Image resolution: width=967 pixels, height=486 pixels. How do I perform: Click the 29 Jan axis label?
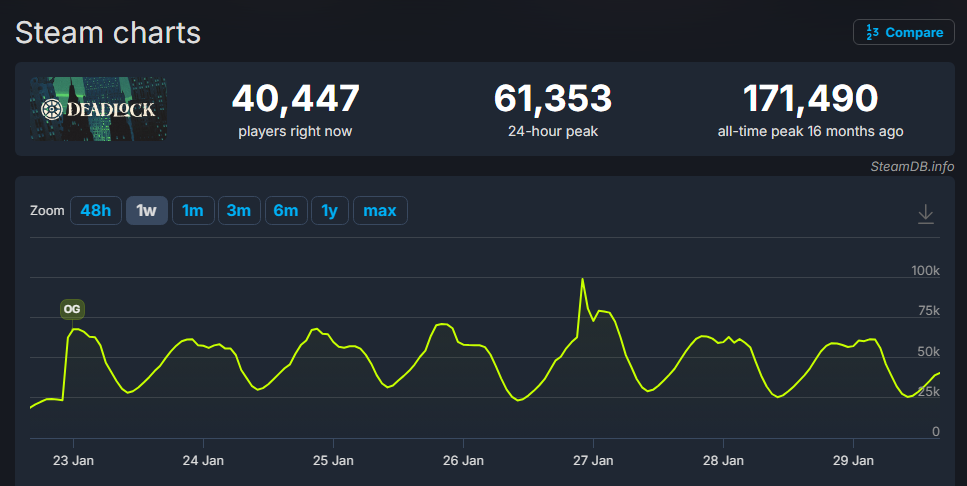pos(854,461)
